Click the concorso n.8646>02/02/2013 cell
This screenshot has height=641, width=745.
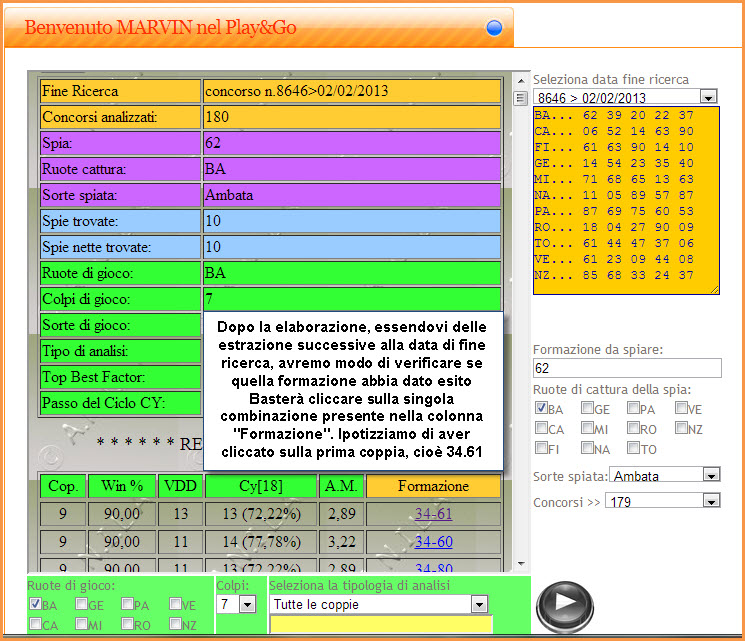[x=352, y=91]
